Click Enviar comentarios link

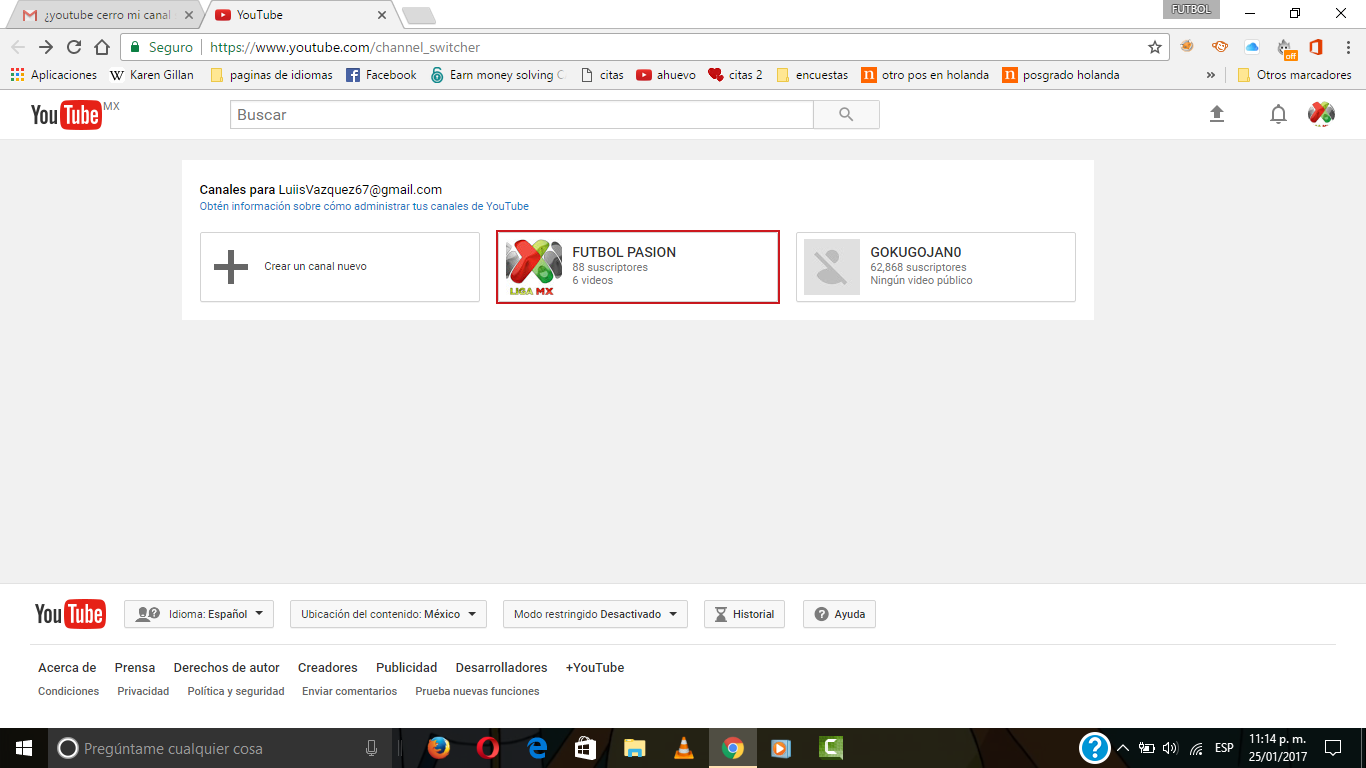[x=350, y=692]
